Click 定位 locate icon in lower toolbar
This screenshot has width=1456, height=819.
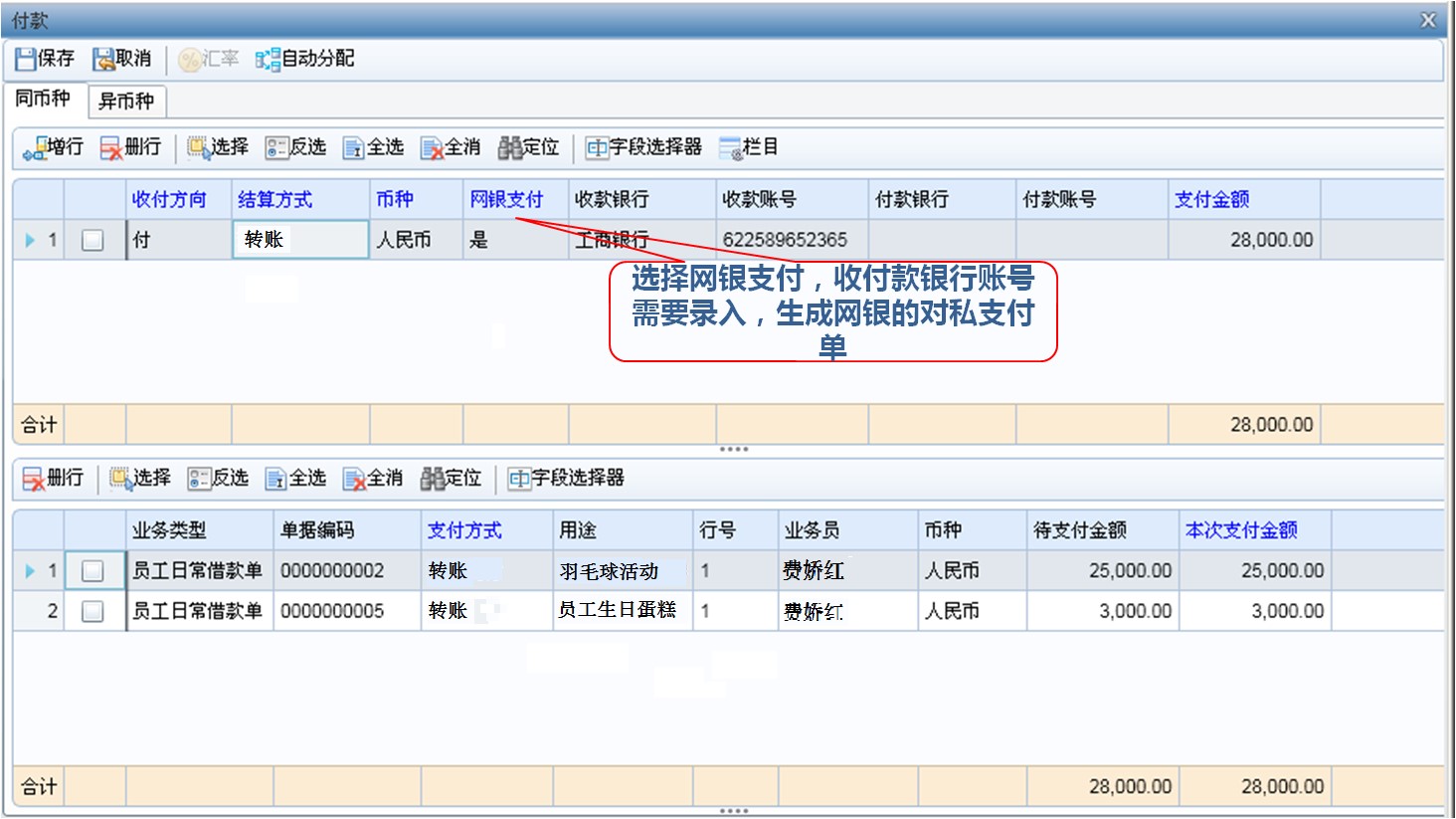(433, 479)
